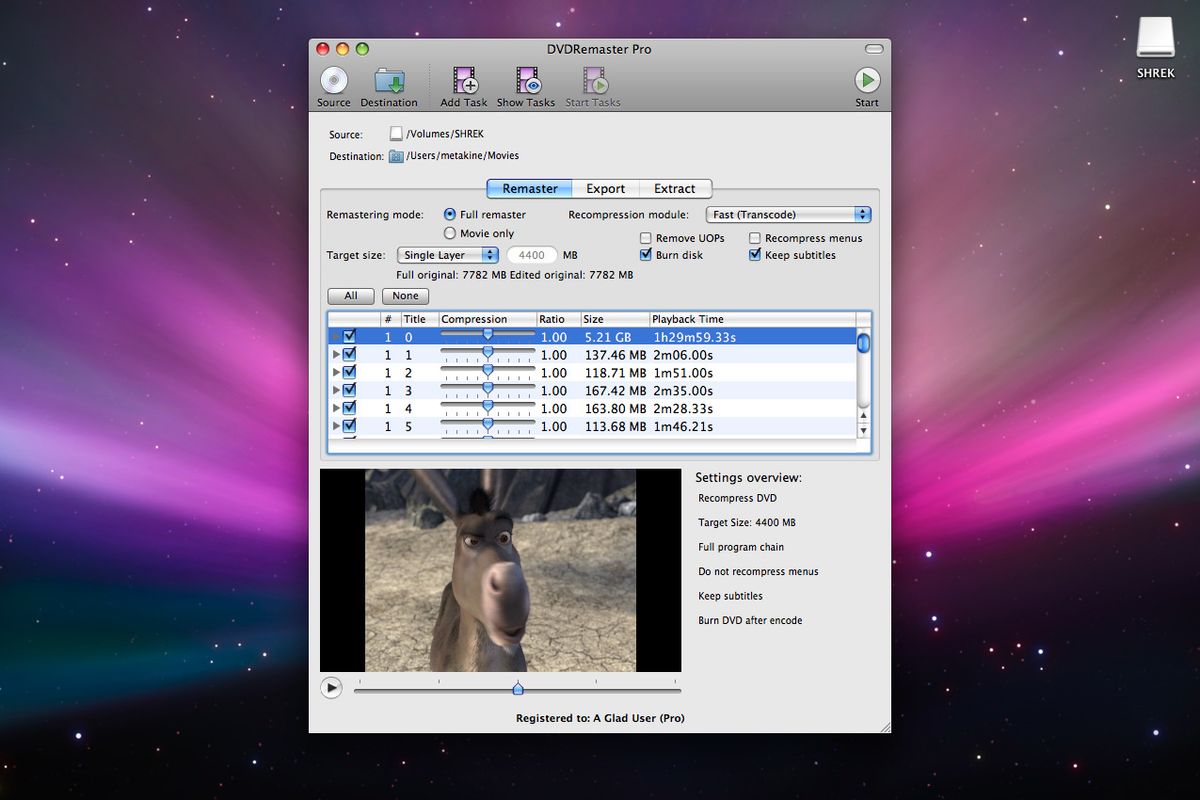Edit the target size MB field
Screen dimensions: 1200x800
[532, 255]
